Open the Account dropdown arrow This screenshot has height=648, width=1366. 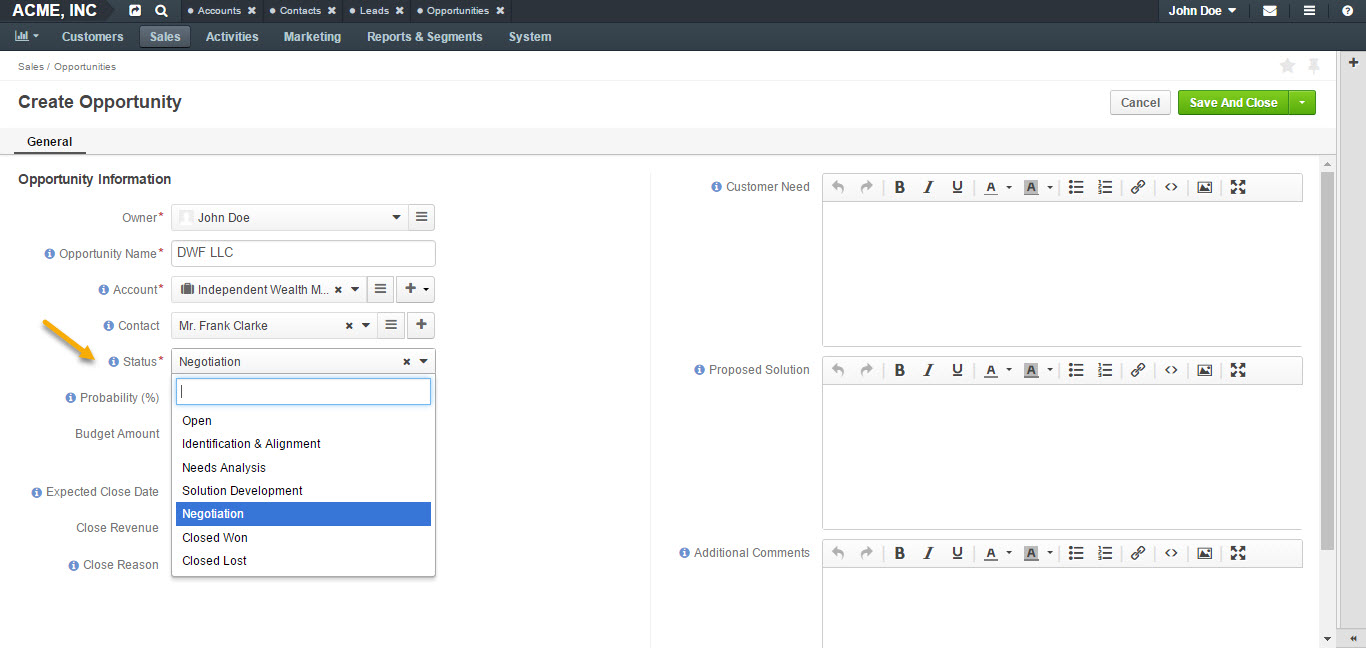click(355, 290)
